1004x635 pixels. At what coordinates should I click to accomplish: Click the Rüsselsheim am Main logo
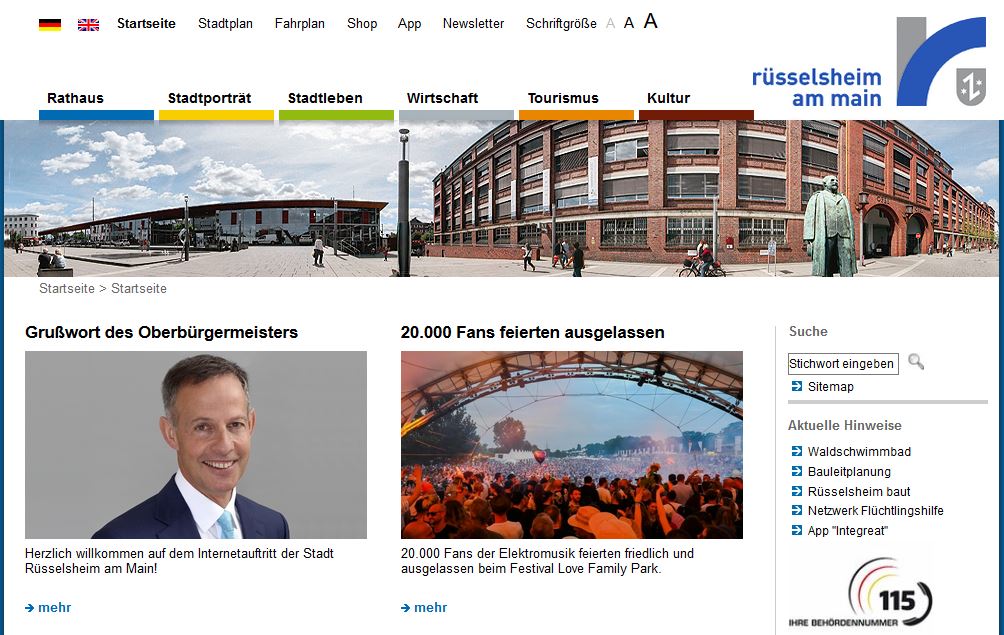tap(869, 61)
